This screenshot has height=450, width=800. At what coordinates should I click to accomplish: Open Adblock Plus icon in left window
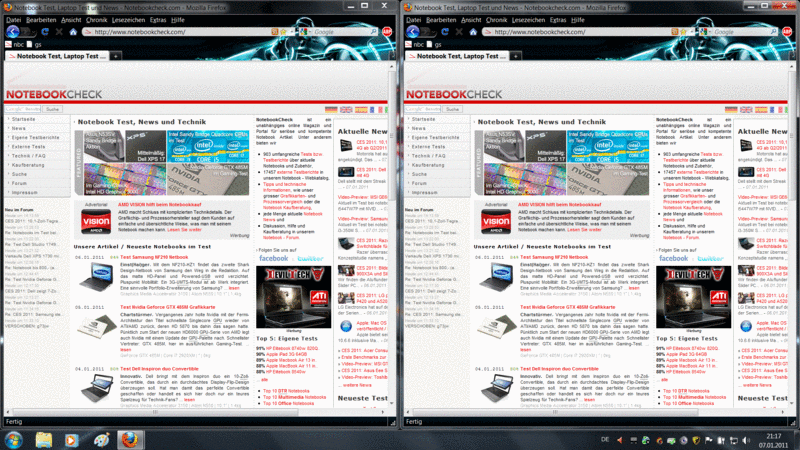[x=387, y=32]
